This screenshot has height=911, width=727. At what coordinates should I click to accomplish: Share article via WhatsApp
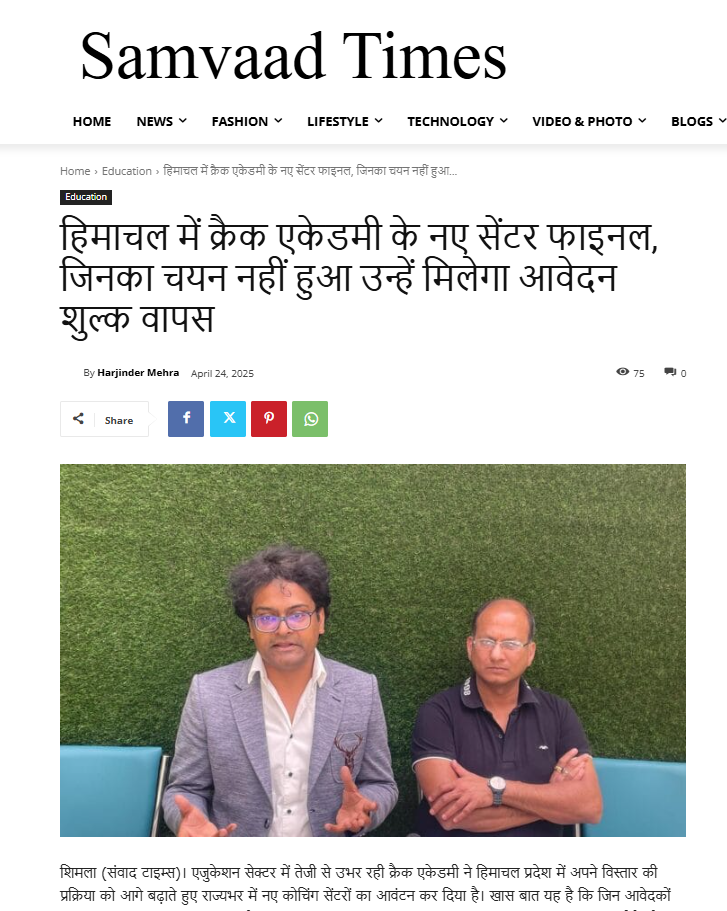(x=310, y=418)
